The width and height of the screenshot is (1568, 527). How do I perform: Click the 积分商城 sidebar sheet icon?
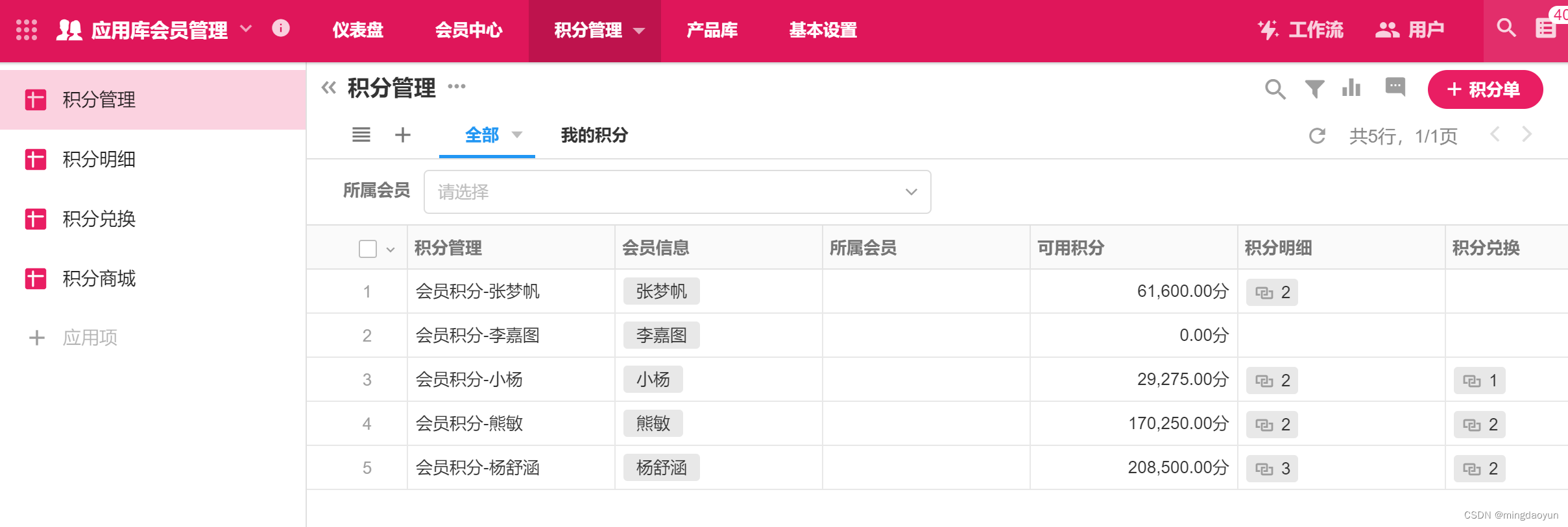click(x=36, y=279)
